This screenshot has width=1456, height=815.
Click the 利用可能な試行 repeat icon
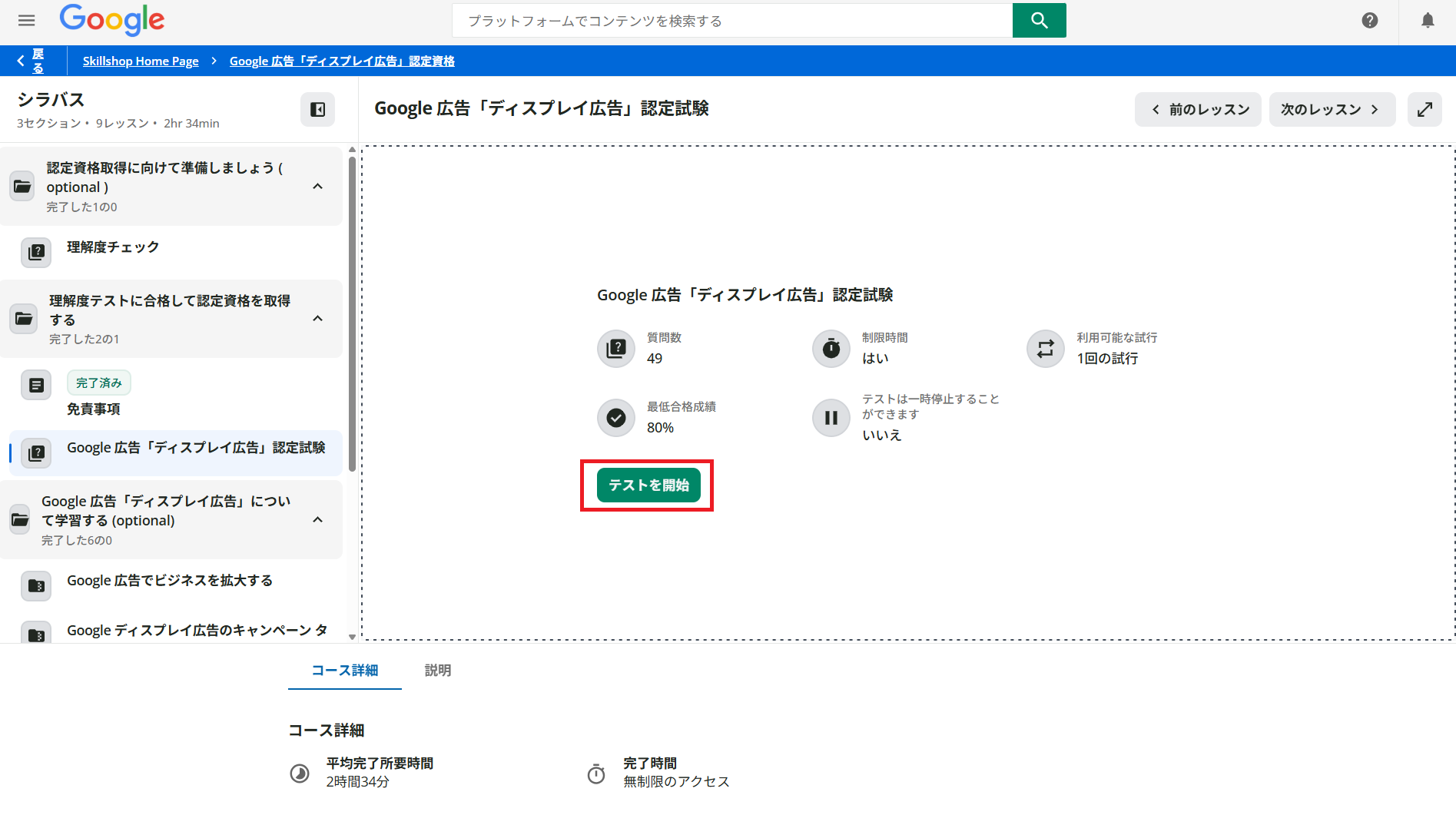point(1046,349)
